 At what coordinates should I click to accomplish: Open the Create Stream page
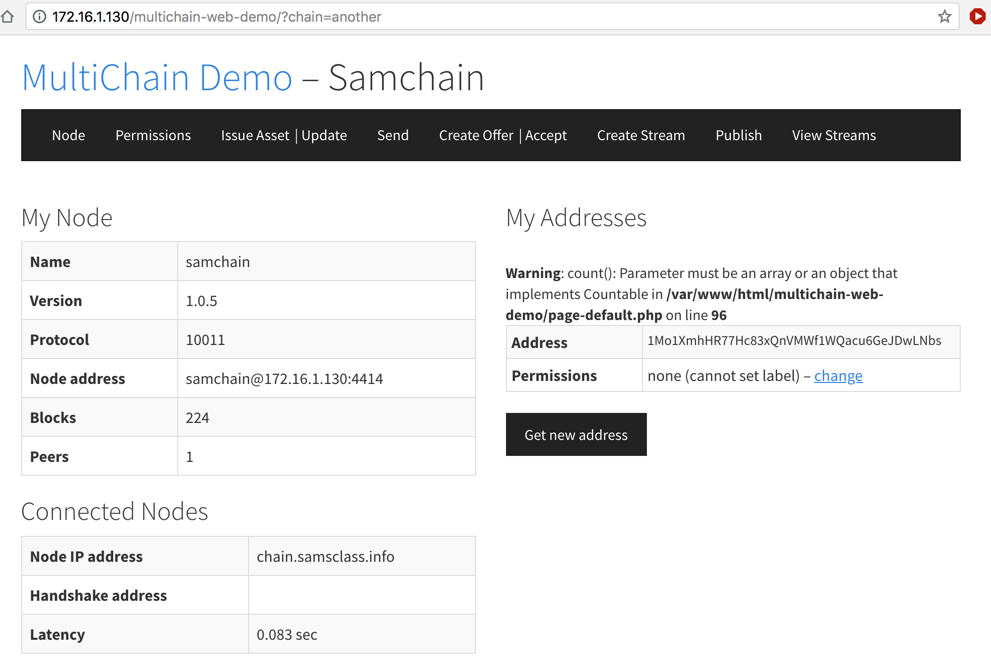tap(641, 135)
